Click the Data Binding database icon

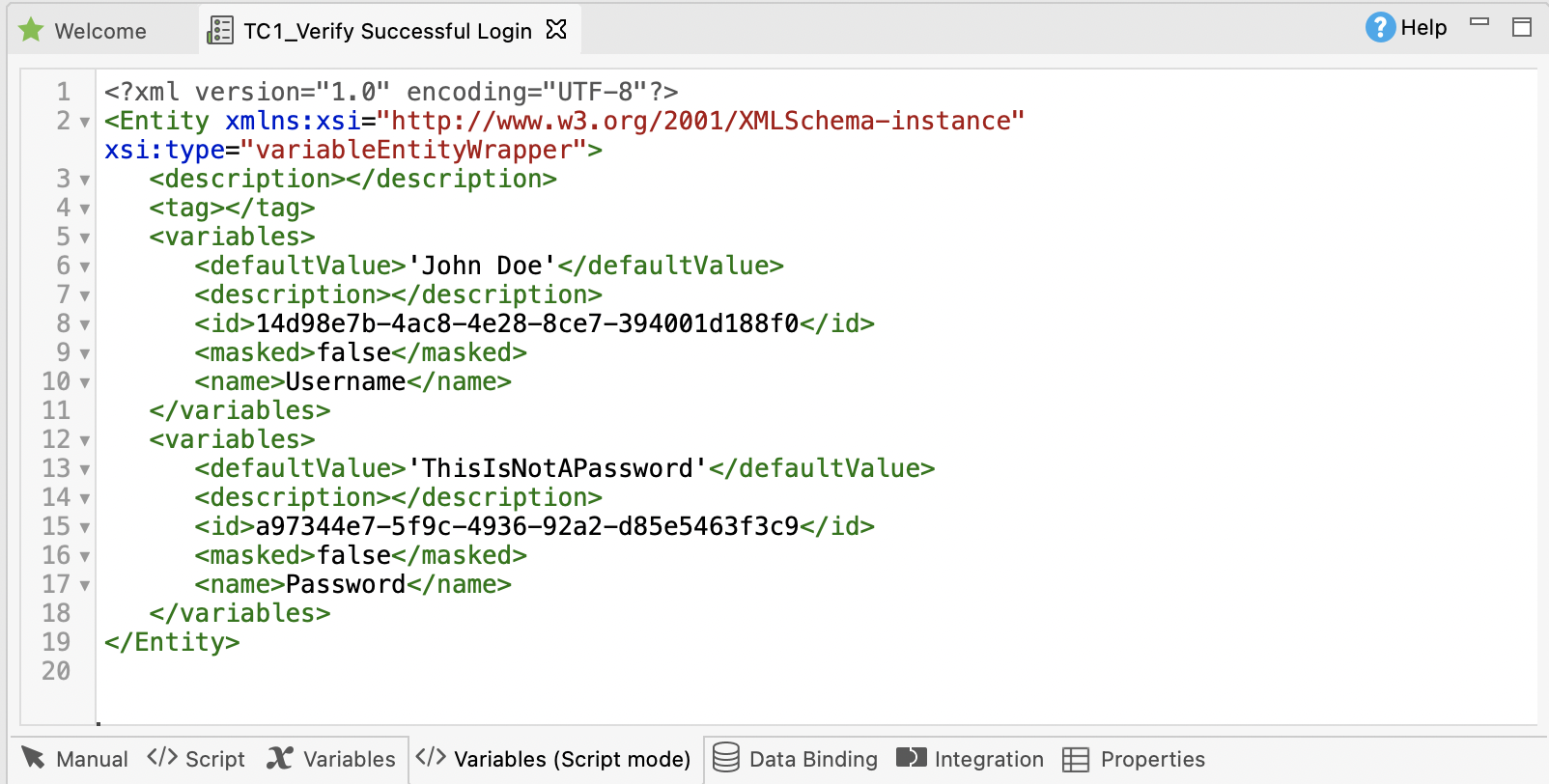pos(725,758)
